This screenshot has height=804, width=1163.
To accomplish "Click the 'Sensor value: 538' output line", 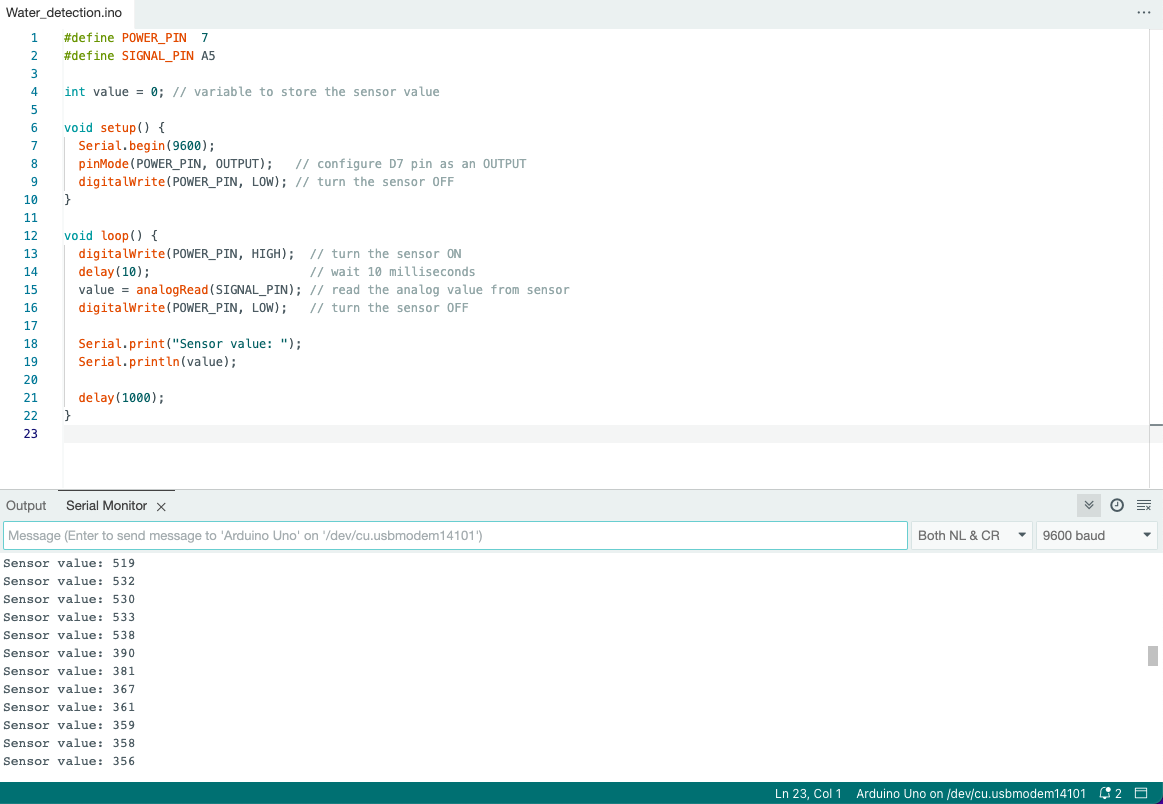I will click(x=69, y=636).
